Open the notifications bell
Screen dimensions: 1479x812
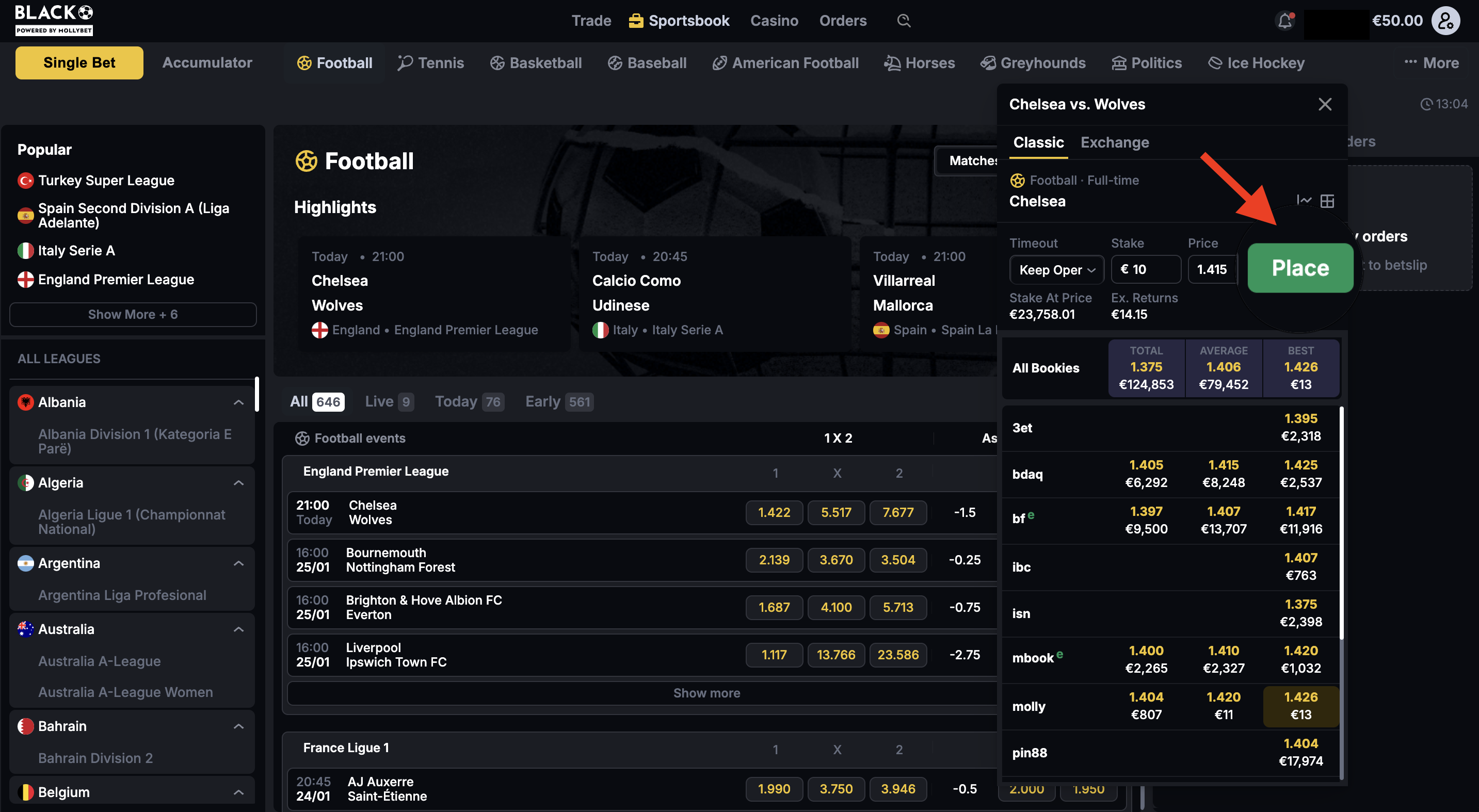click(x=1285, y=21)
